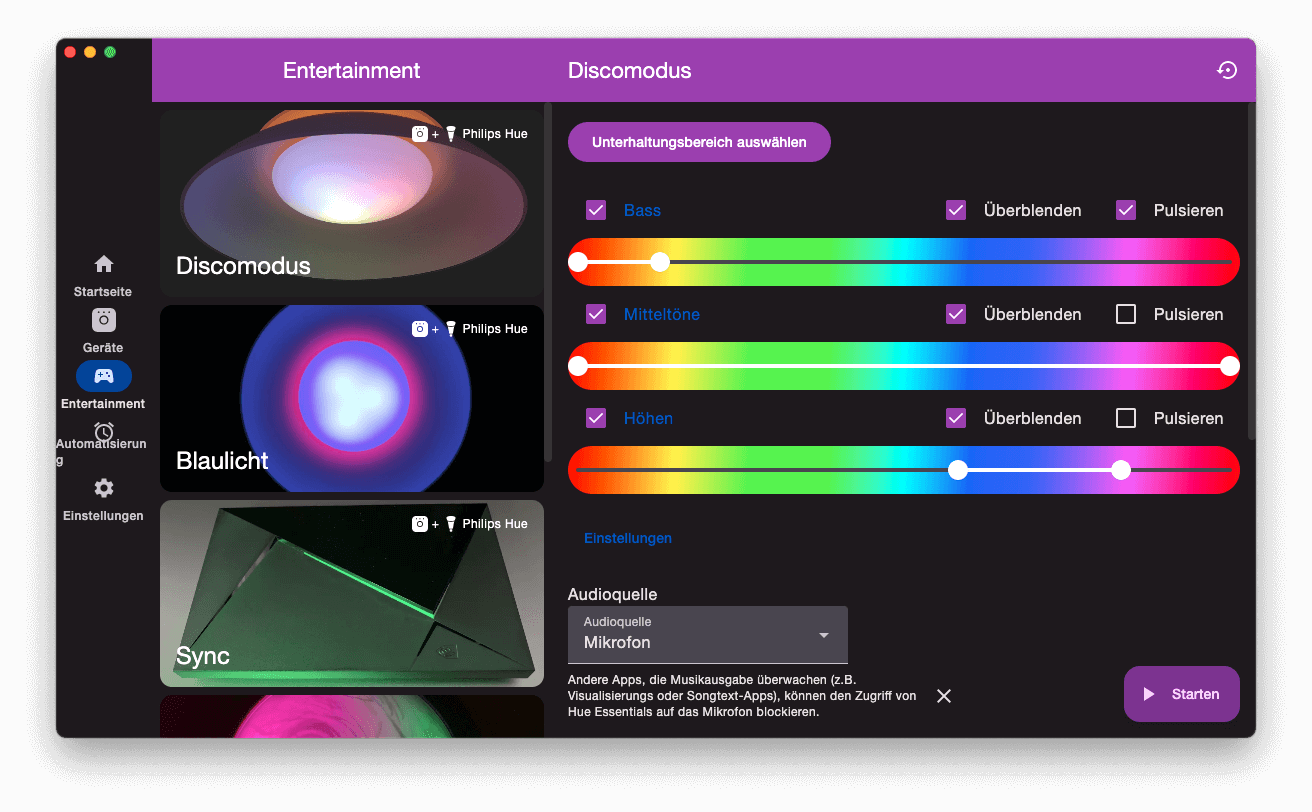1312x812 pixels.
Task: Select the Entertainment gamepad icon
Action: [104, 376]
